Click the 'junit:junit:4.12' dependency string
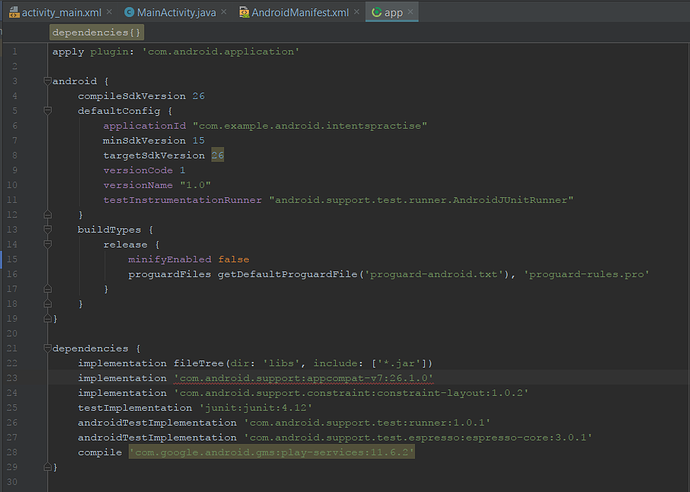Viewport: 690px width, 492px height. [x=256, y=408]
